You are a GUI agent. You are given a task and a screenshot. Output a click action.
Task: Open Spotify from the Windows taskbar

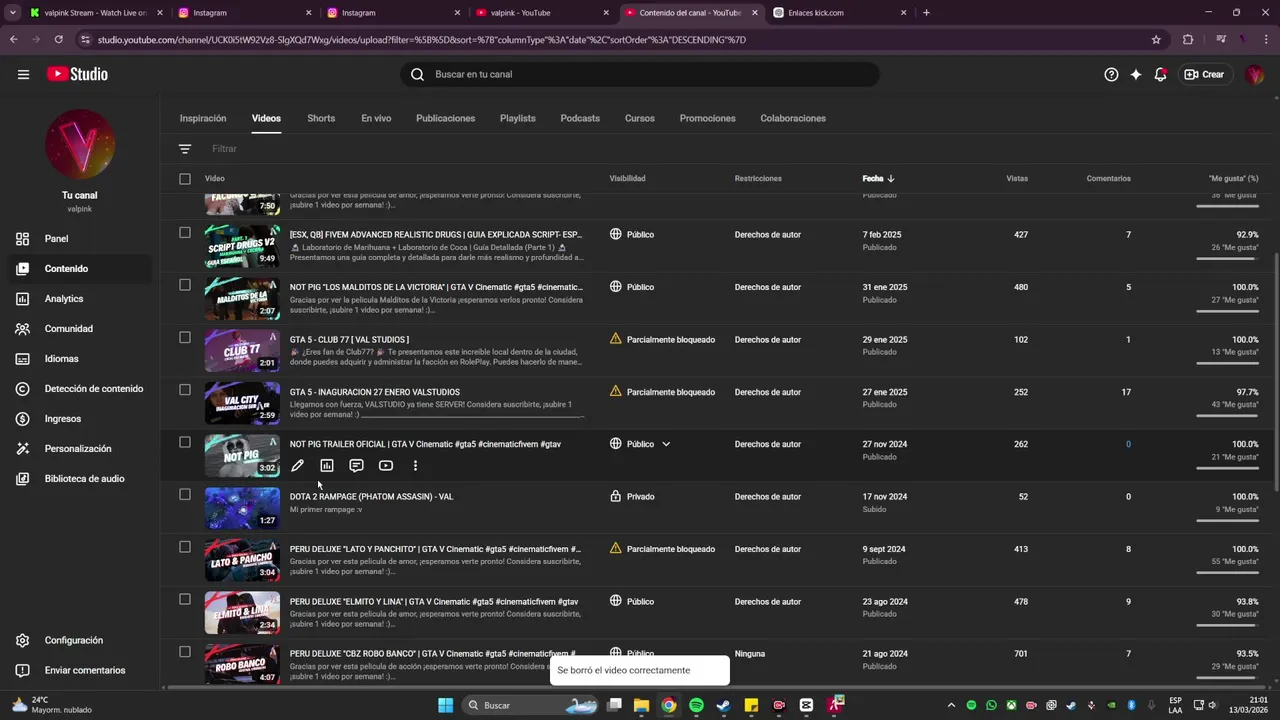(696, 705)
